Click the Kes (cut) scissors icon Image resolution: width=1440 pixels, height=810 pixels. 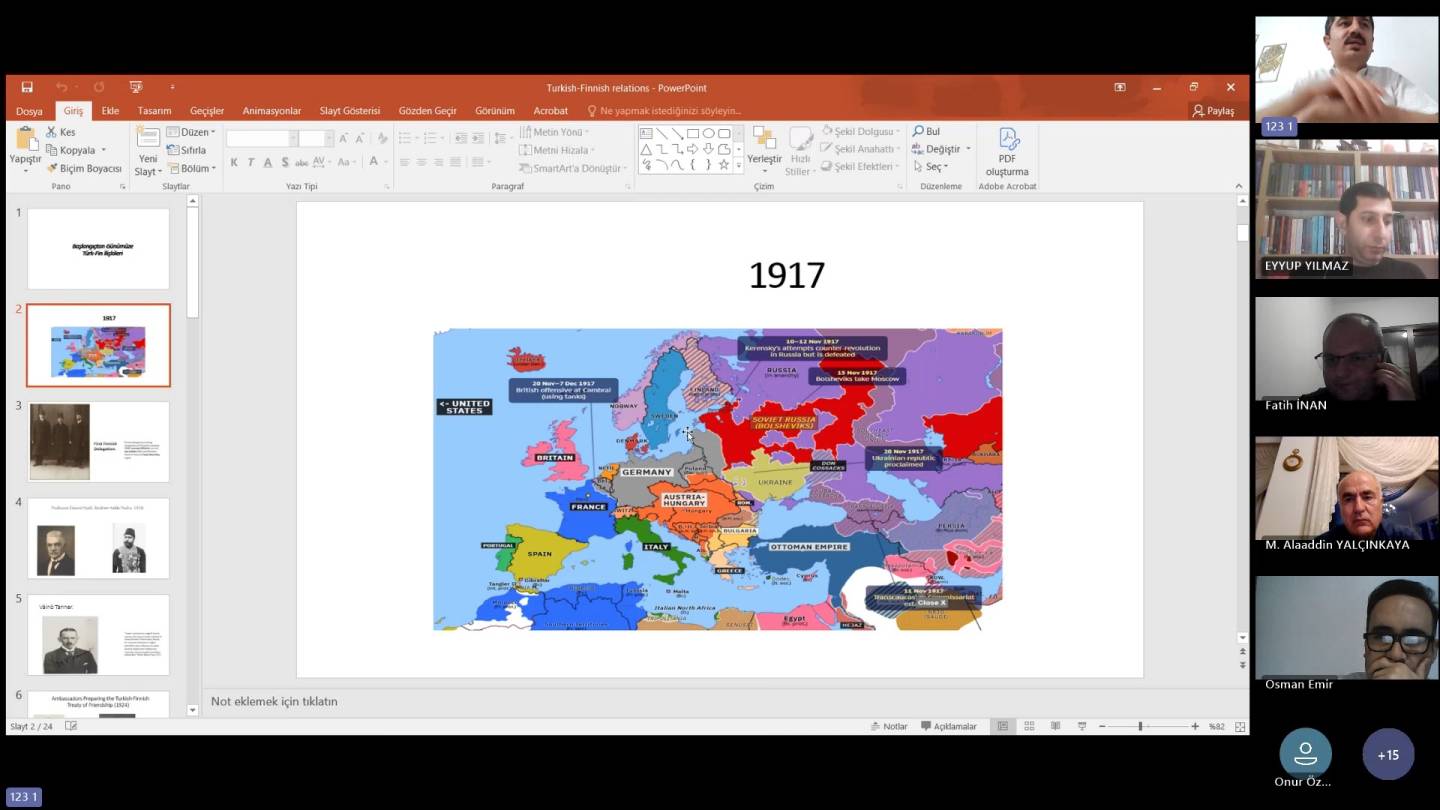(52, 132)
